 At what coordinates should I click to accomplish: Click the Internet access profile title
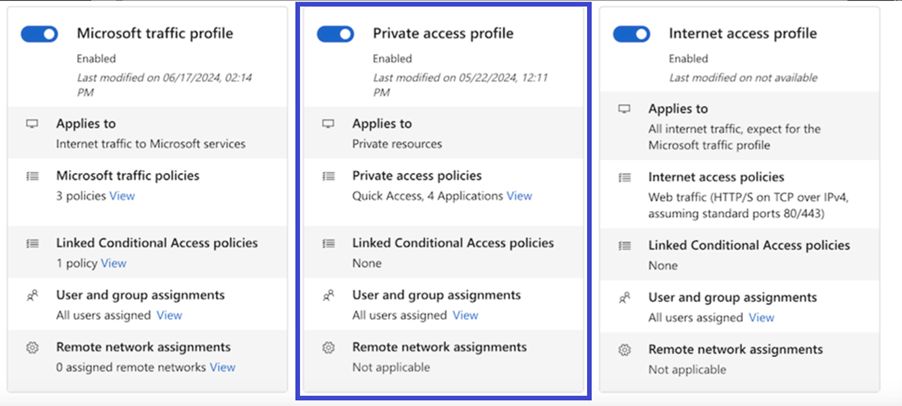click(x=742, y=34)
